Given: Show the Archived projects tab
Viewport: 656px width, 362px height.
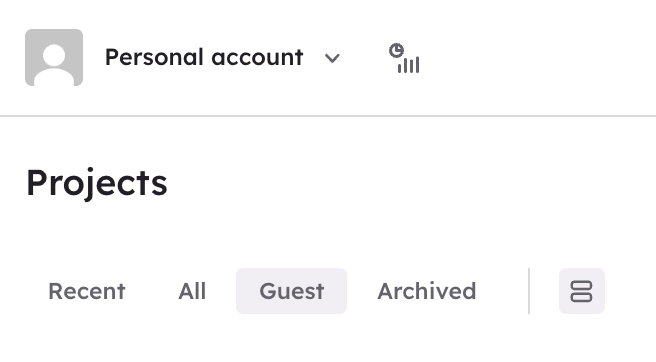Looking at the screenshot, I should 427,291.
